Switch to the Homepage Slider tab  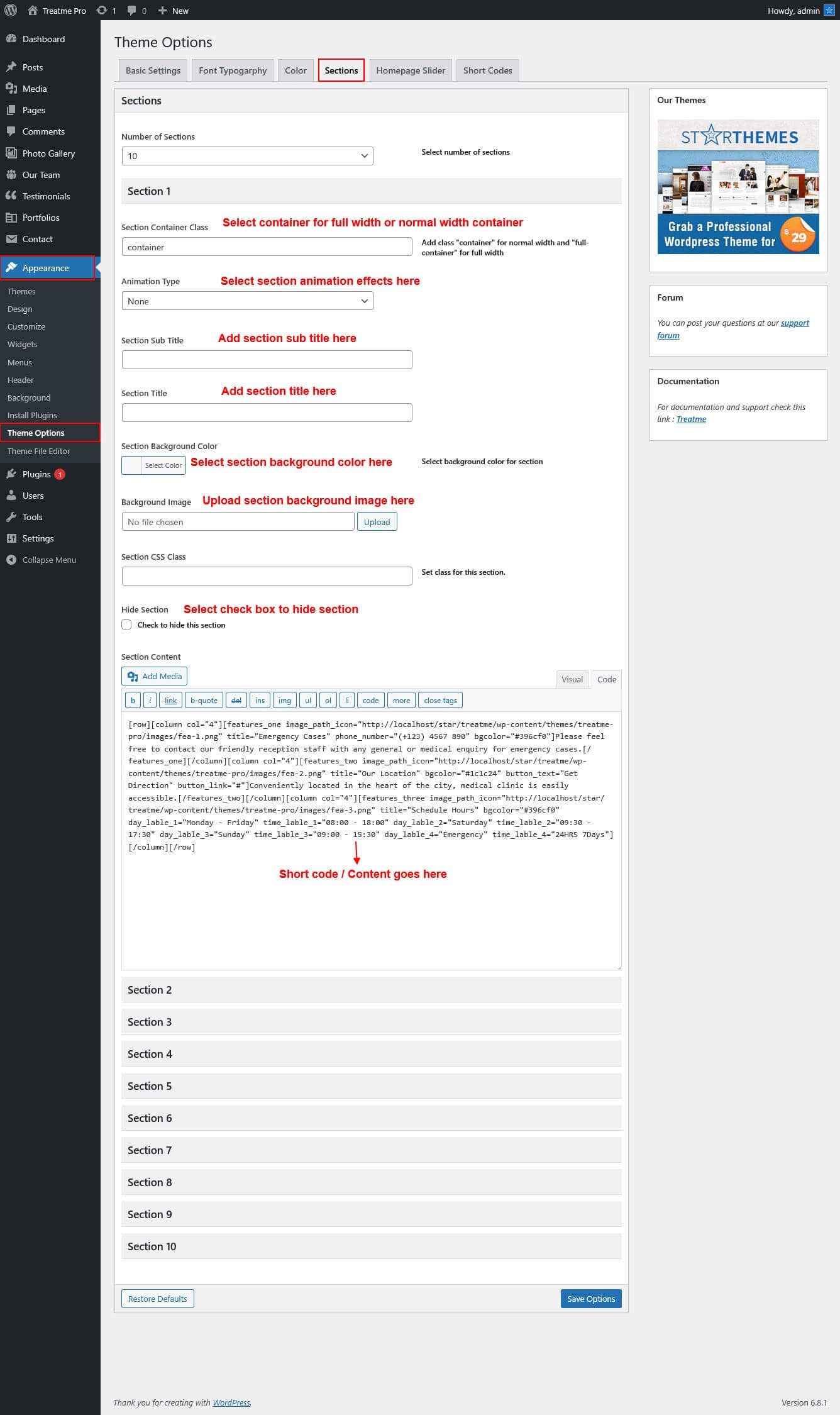tap(410, 70)
